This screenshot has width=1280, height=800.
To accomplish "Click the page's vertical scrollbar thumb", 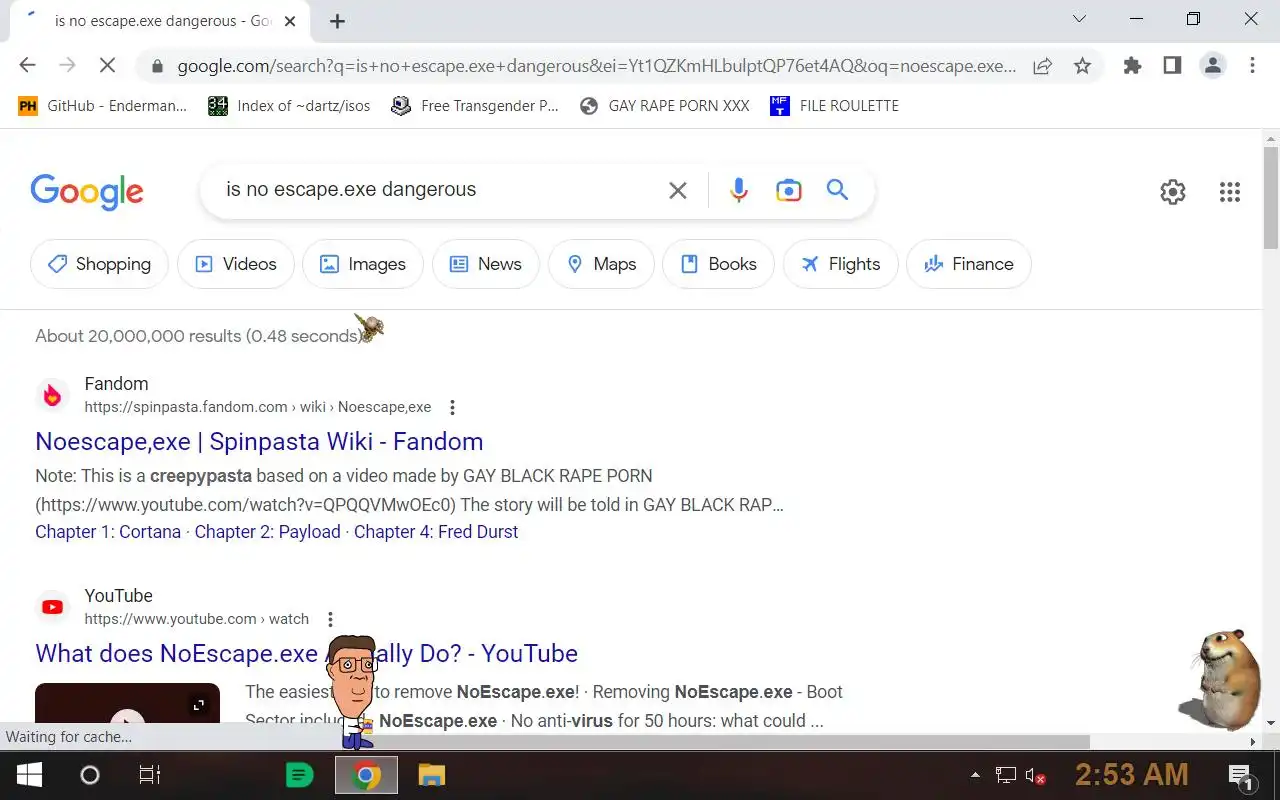I will tap(1271, 197).
